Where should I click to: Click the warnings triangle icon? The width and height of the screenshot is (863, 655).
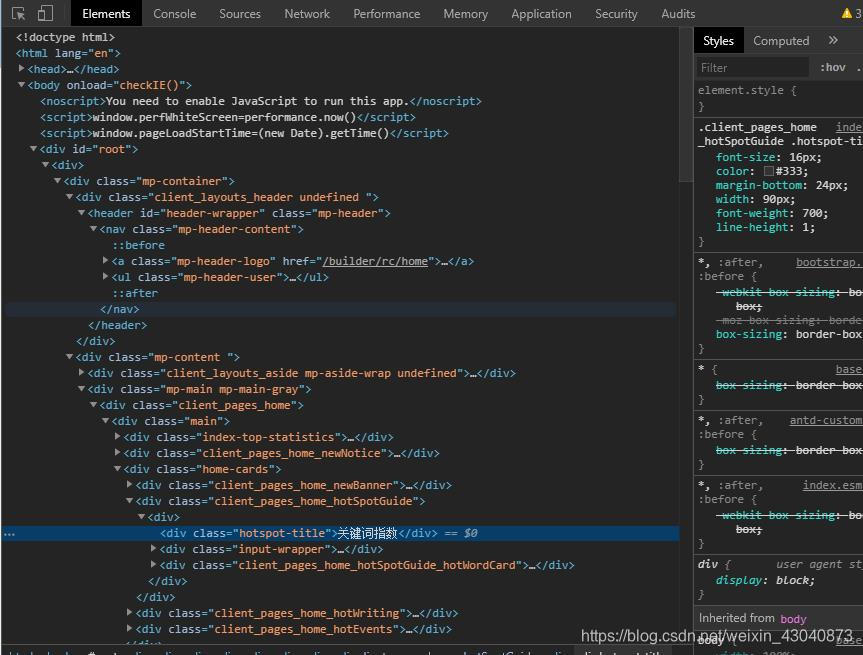[846, 13]
